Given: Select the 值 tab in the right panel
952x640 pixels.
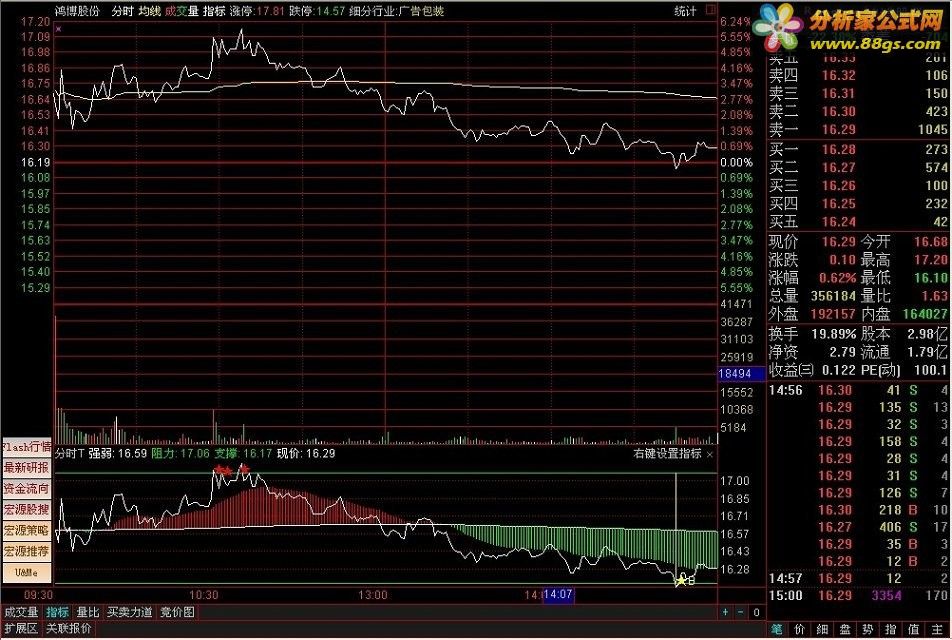Looking at the screenshot, I should 913,629.
